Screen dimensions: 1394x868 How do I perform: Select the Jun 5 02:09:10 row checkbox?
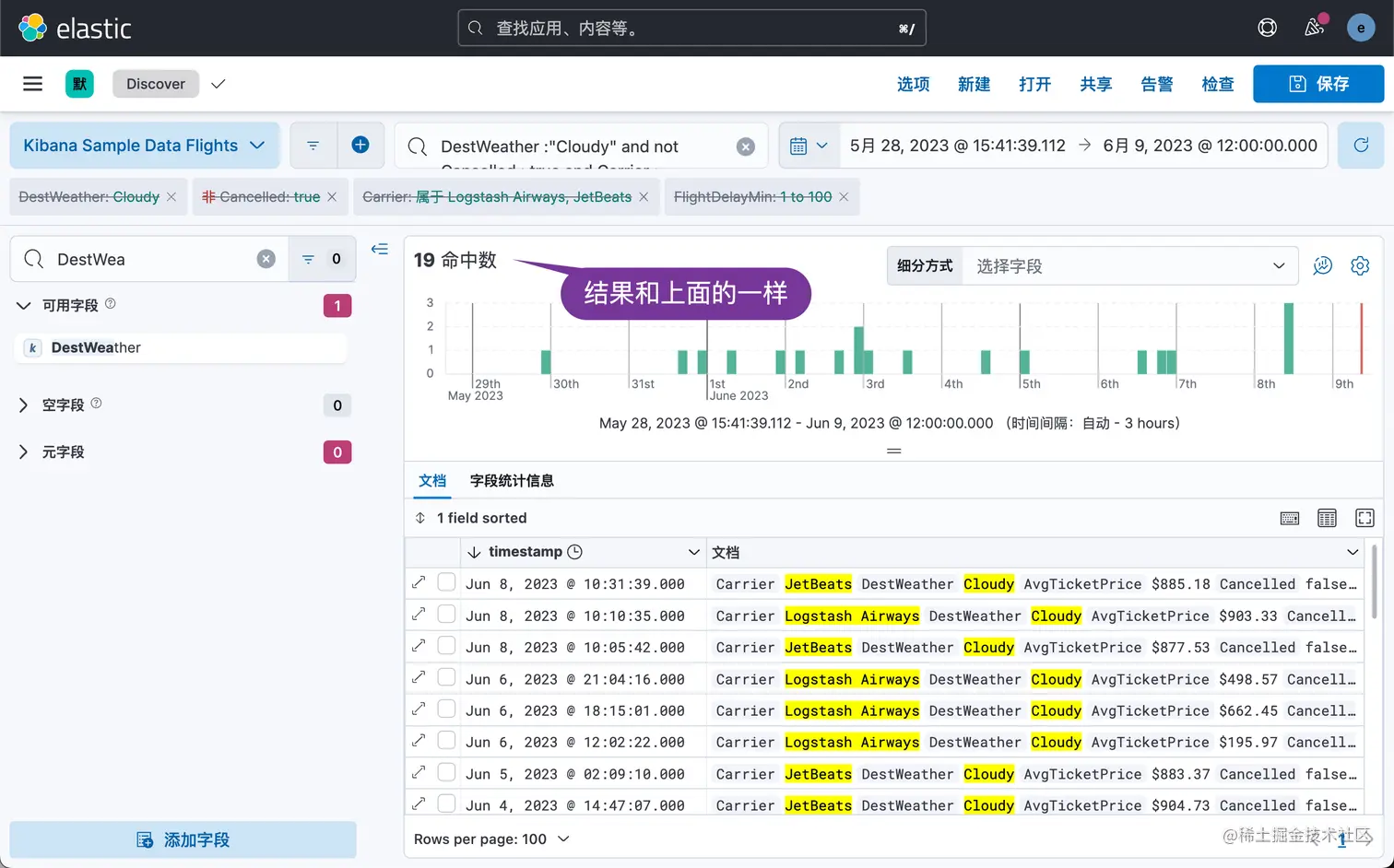(x=446, y=772)
